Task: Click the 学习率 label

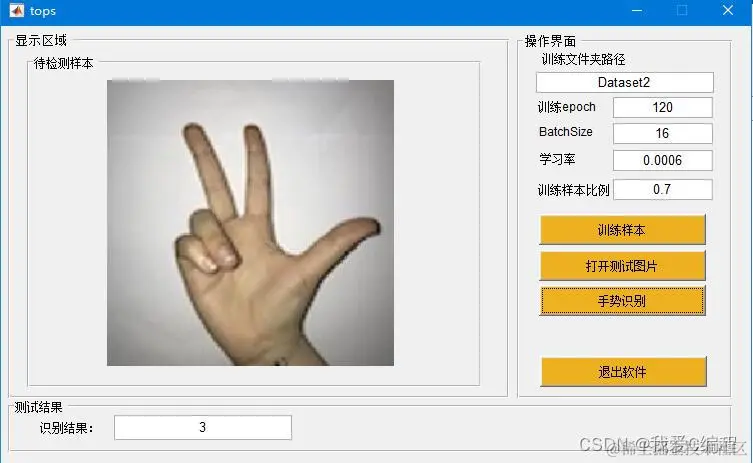Action: coord(557,159)
